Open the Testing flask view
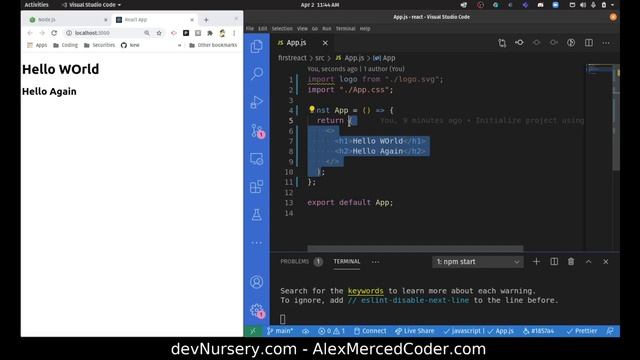 tap(256, 215)
